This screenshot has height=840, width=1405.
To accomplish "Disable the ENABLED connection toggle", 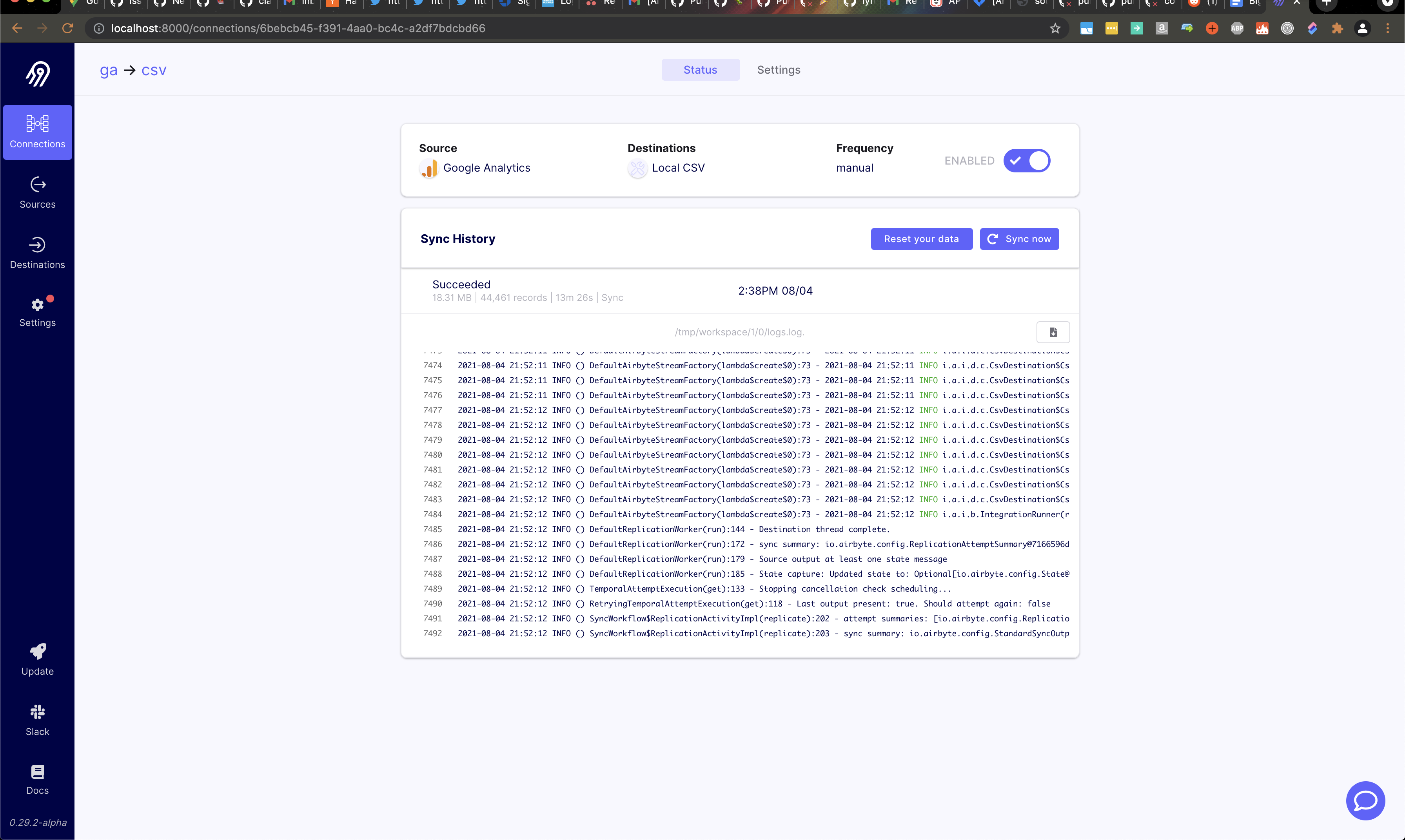I will pos(1027,161).
